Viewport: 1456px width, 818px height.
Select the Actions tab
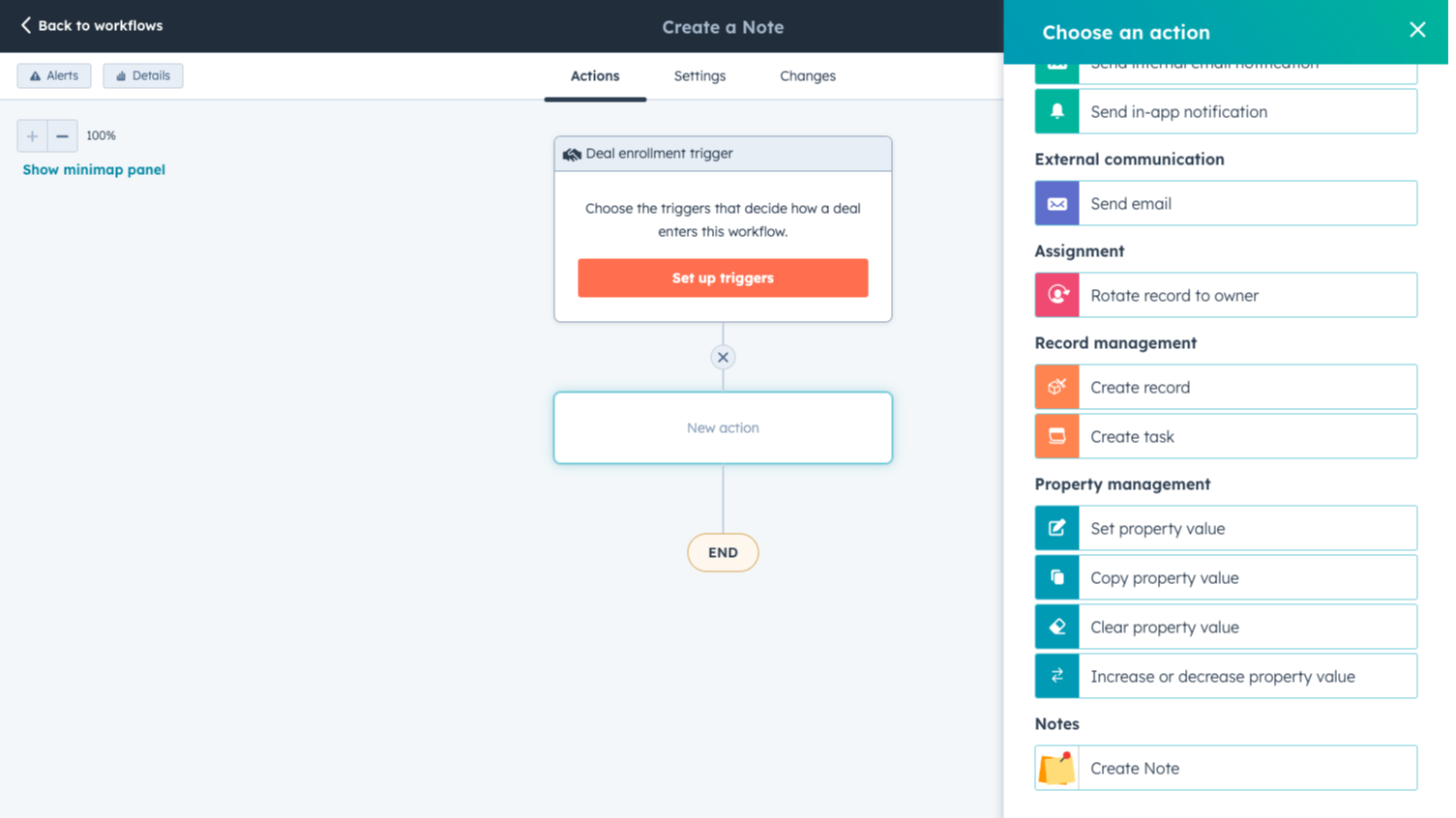click(594, 75)
